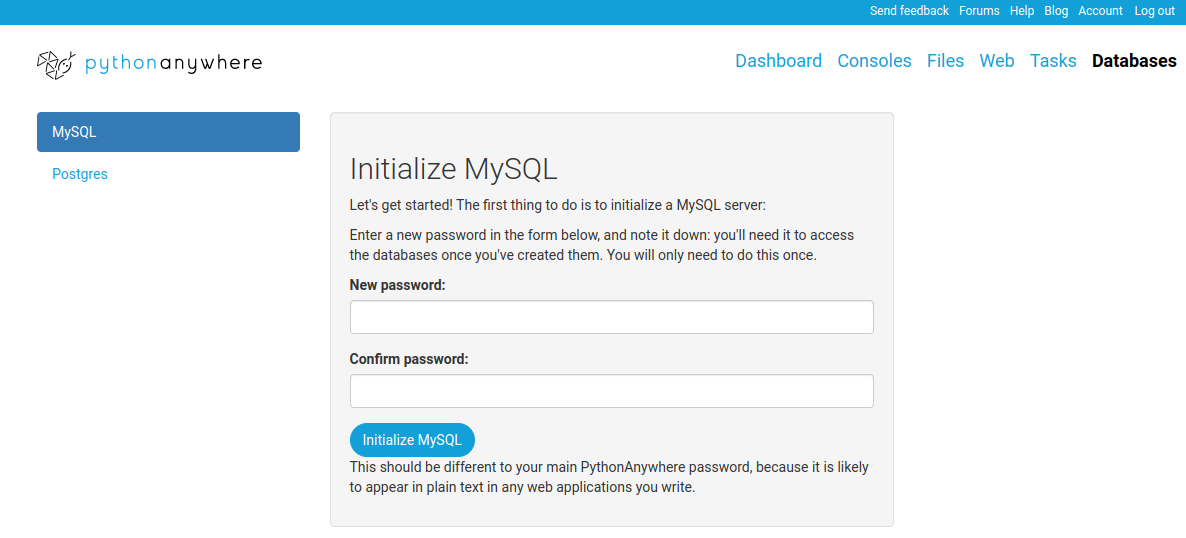Click the Databases tab
The image size is (1186, 538).
1134,61
